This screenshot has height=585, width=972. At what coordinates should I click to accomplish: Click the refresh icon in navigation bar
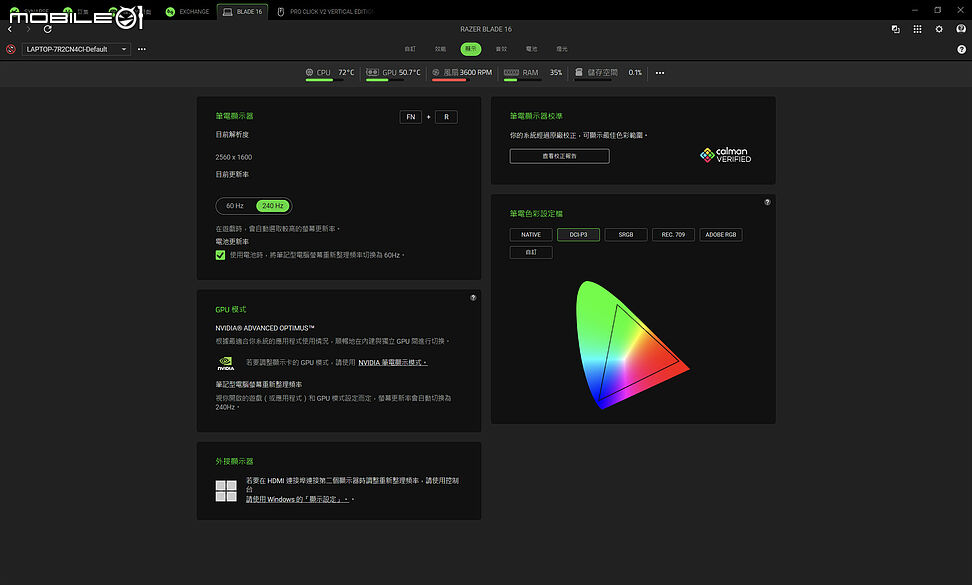(47, 29)
